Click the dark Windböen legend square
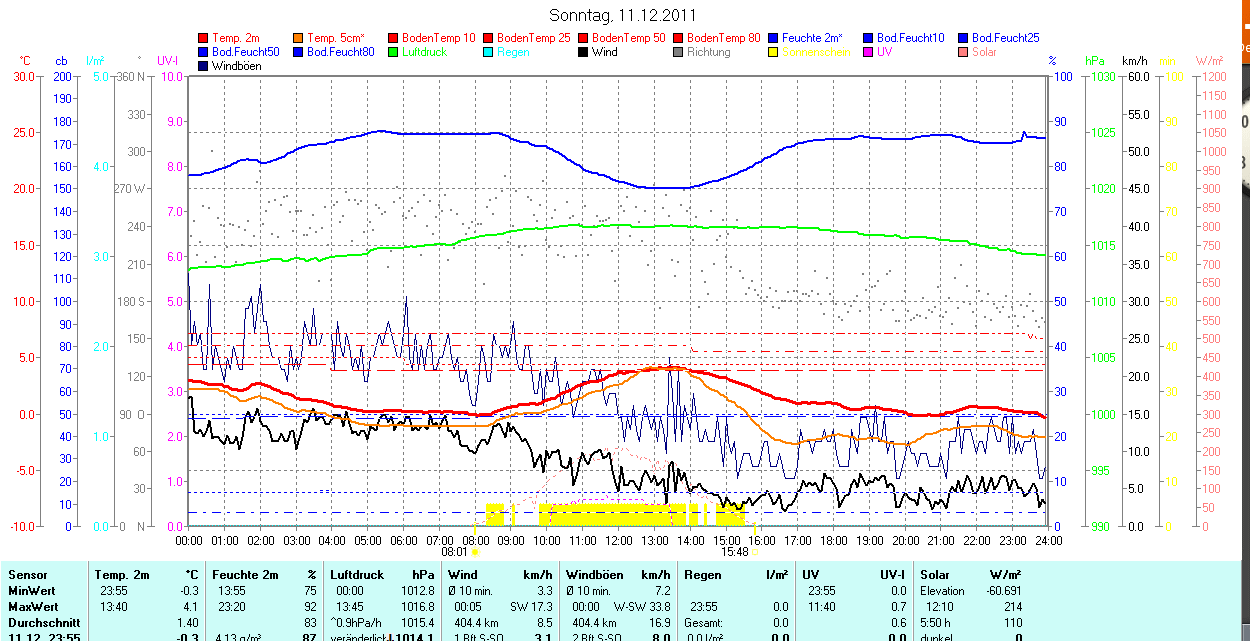This screenshot has height=641, width=1250. (x=204, y=66)
